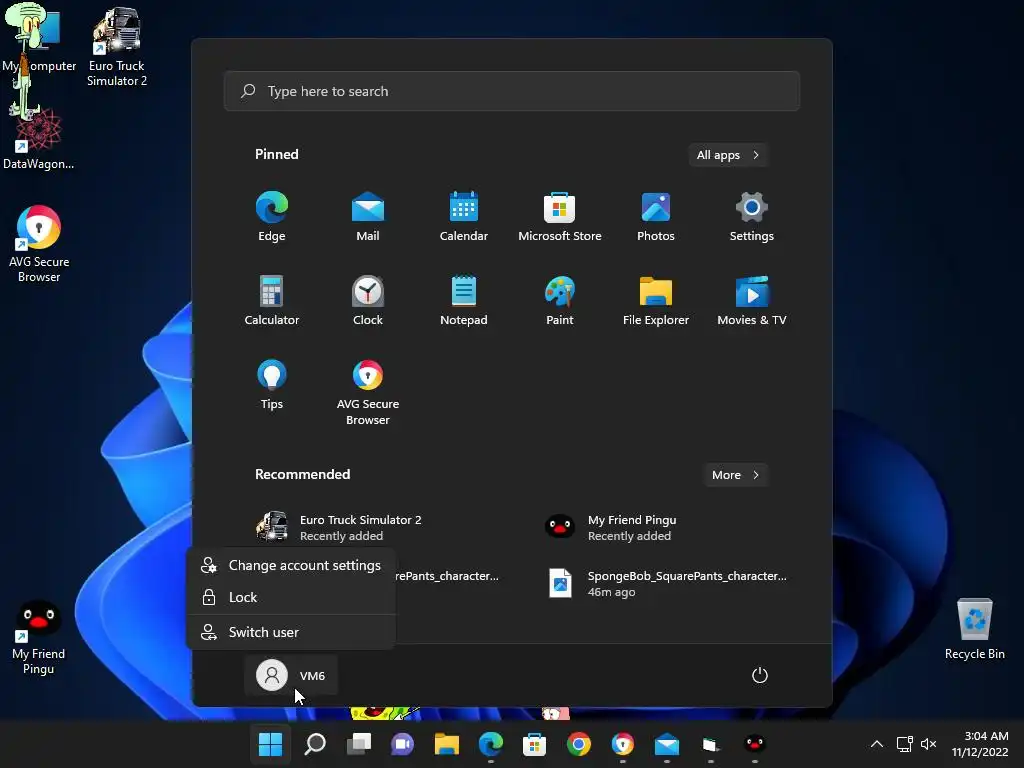Open the clock showing 3:04 AM
The height and width of the screenshot is (768, 1024).
[980, 744]
